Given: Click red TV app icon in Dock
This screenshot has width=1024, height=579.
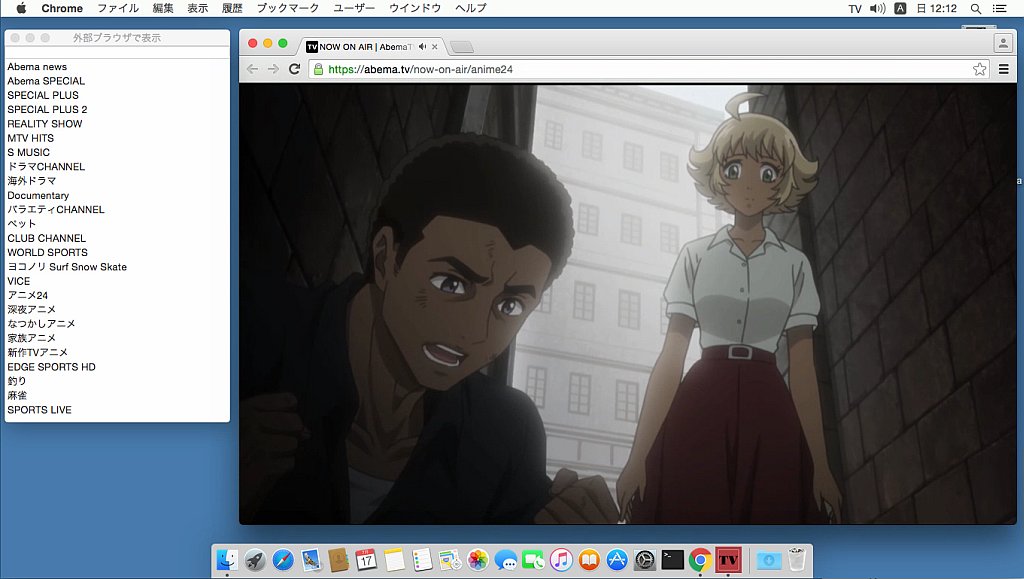Looking at the screenshot, I should tap(728, 560).
